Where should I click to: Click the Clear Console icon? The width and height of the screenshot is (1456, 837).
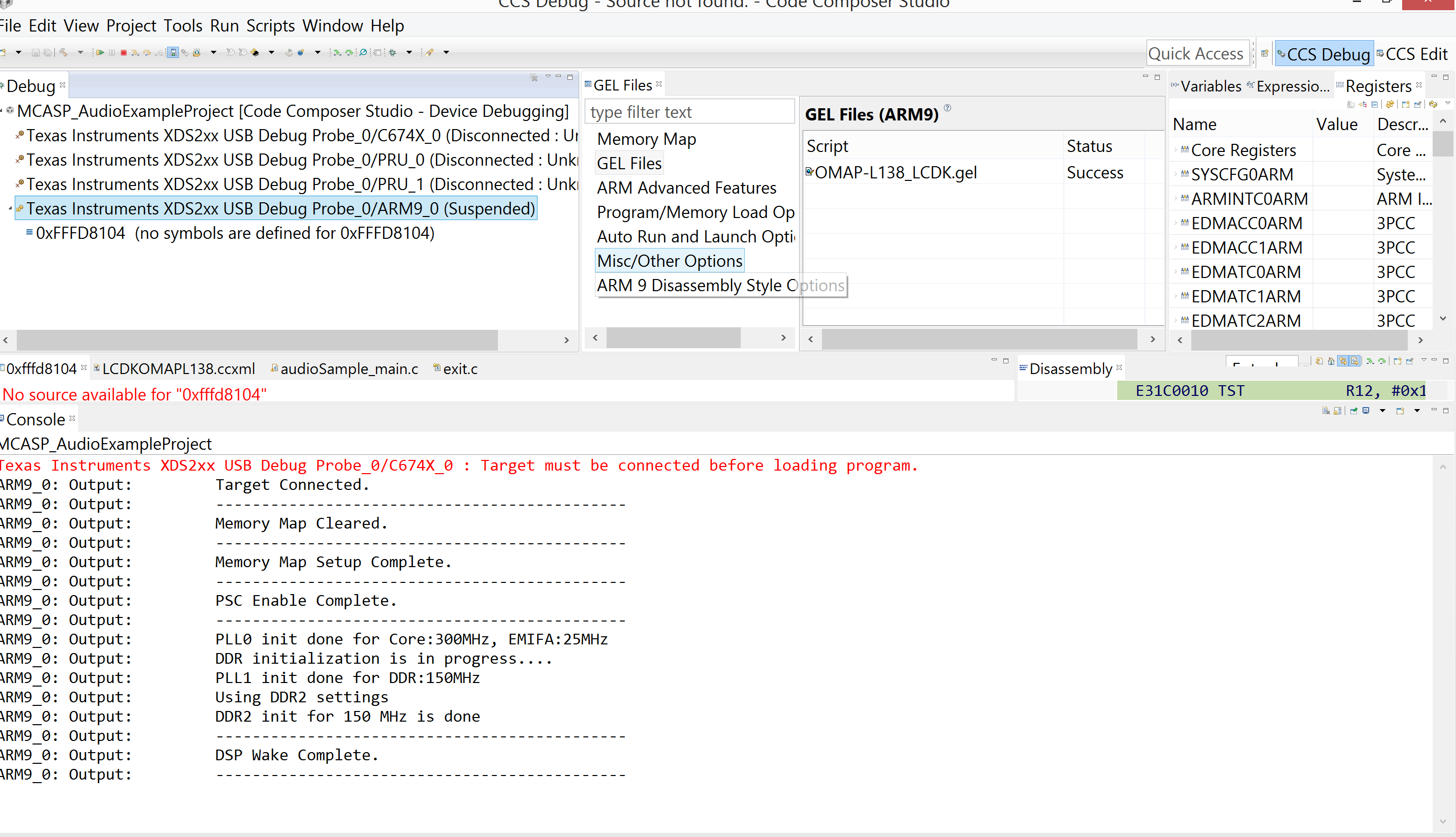(1326, 411)
